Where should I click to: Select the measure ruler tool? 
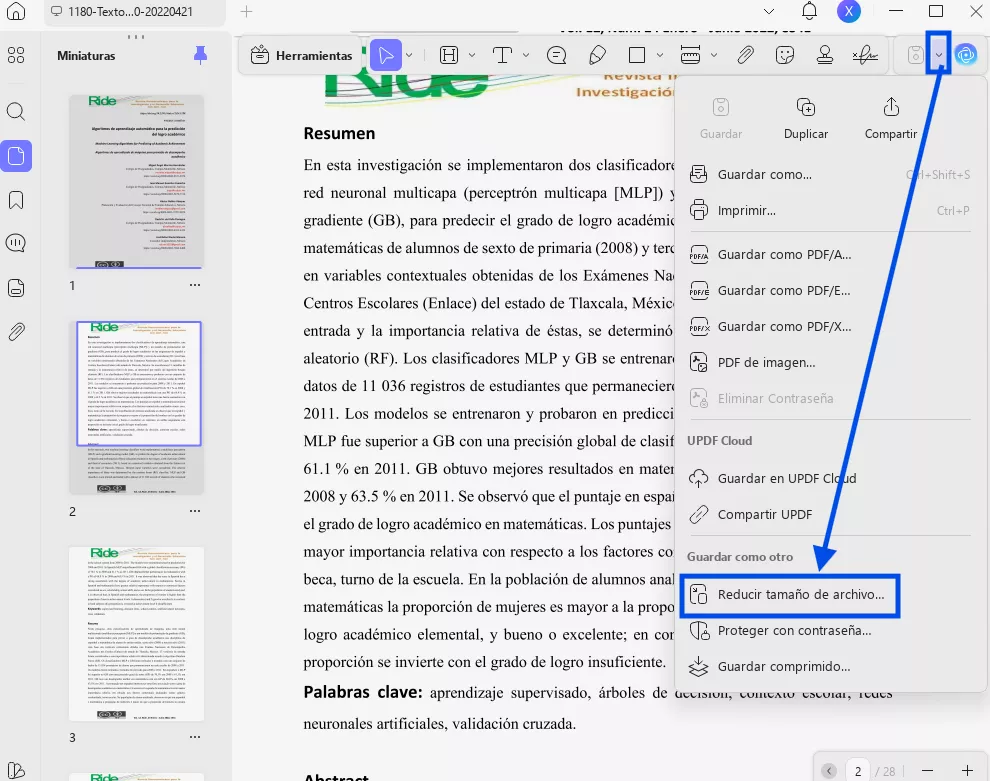(x=690, y=56)
